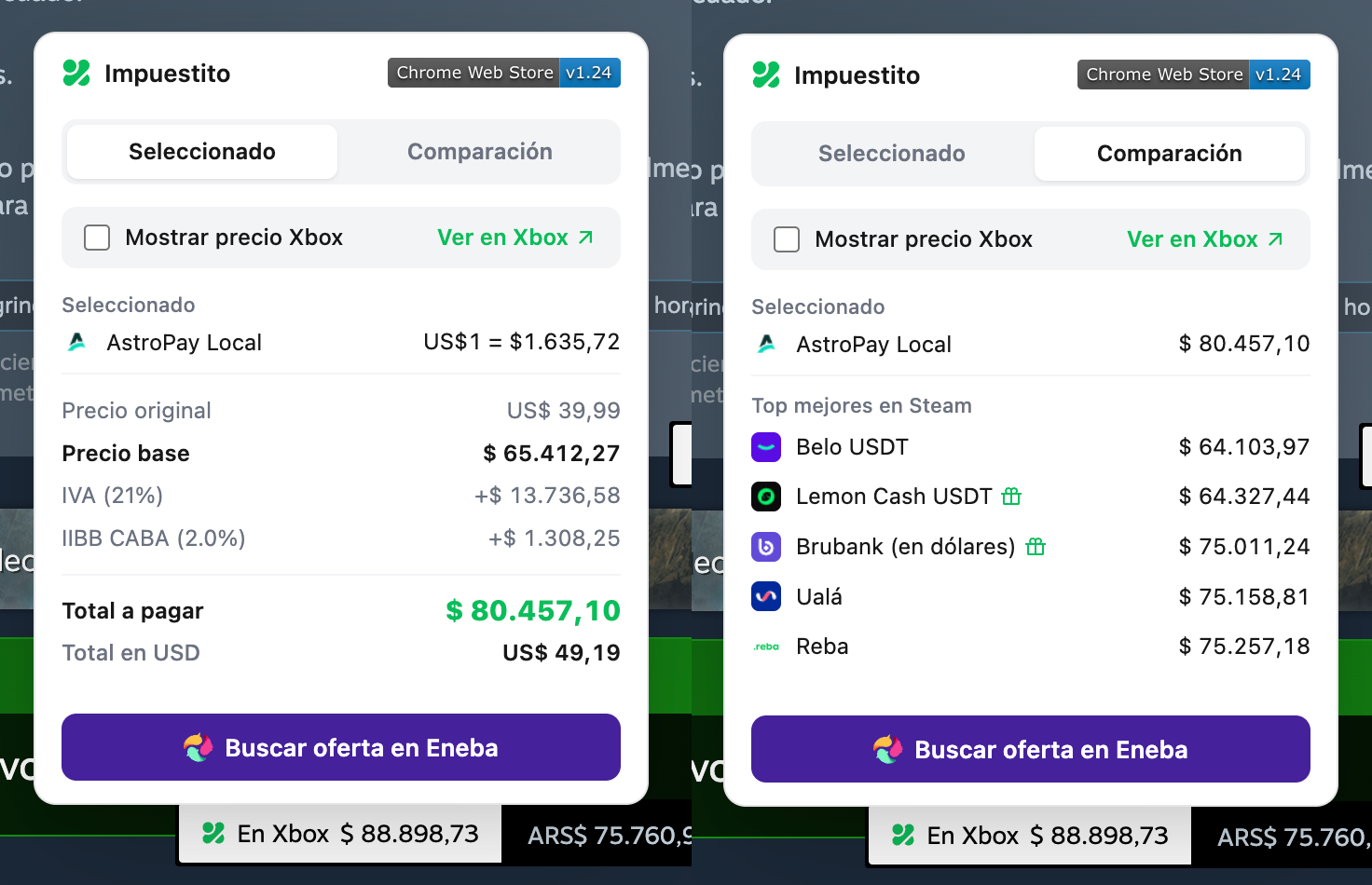Click the Ualá icon
Image resolution: width=1372 pixels, height=885 pixels.
[766, 596]
